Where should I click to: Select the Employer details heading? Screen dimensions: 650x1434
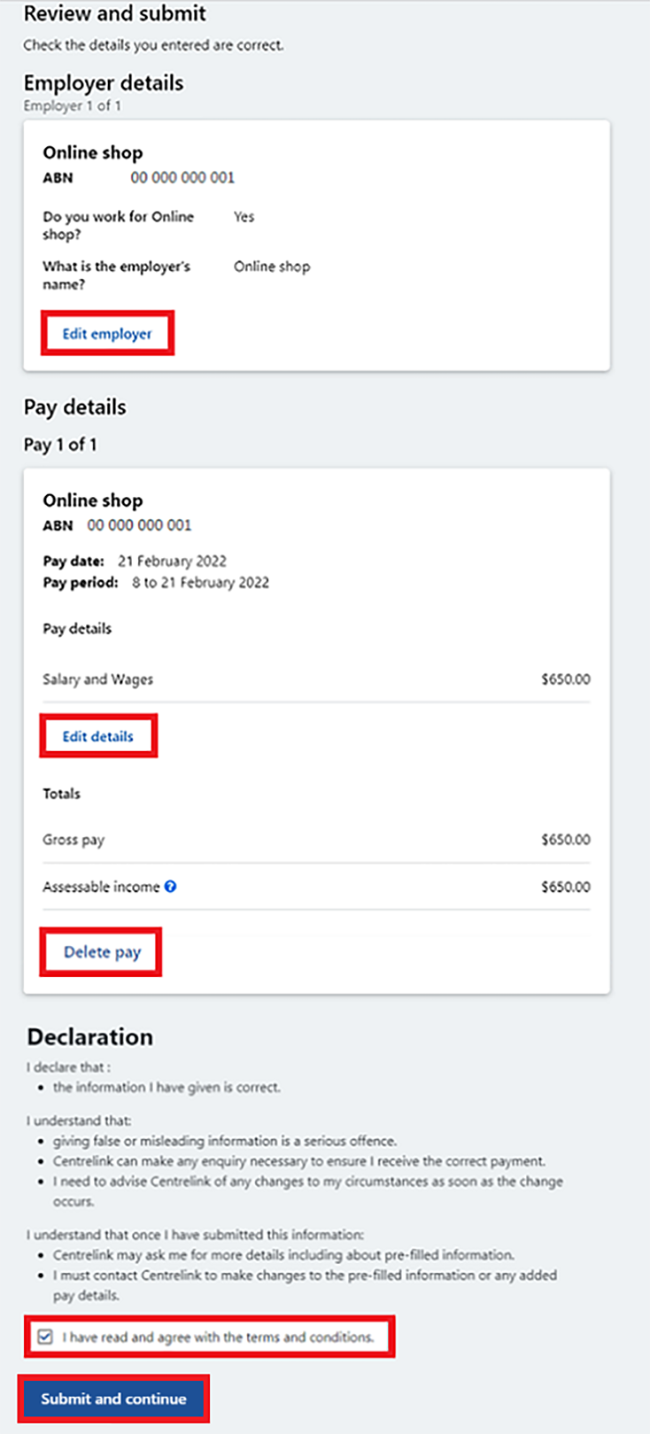click(104, 82)
